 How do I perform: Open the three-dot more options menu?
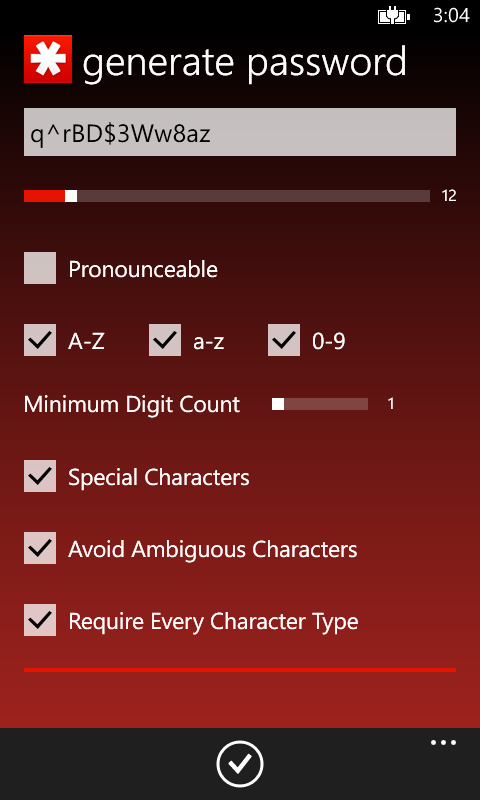point(443,743)
